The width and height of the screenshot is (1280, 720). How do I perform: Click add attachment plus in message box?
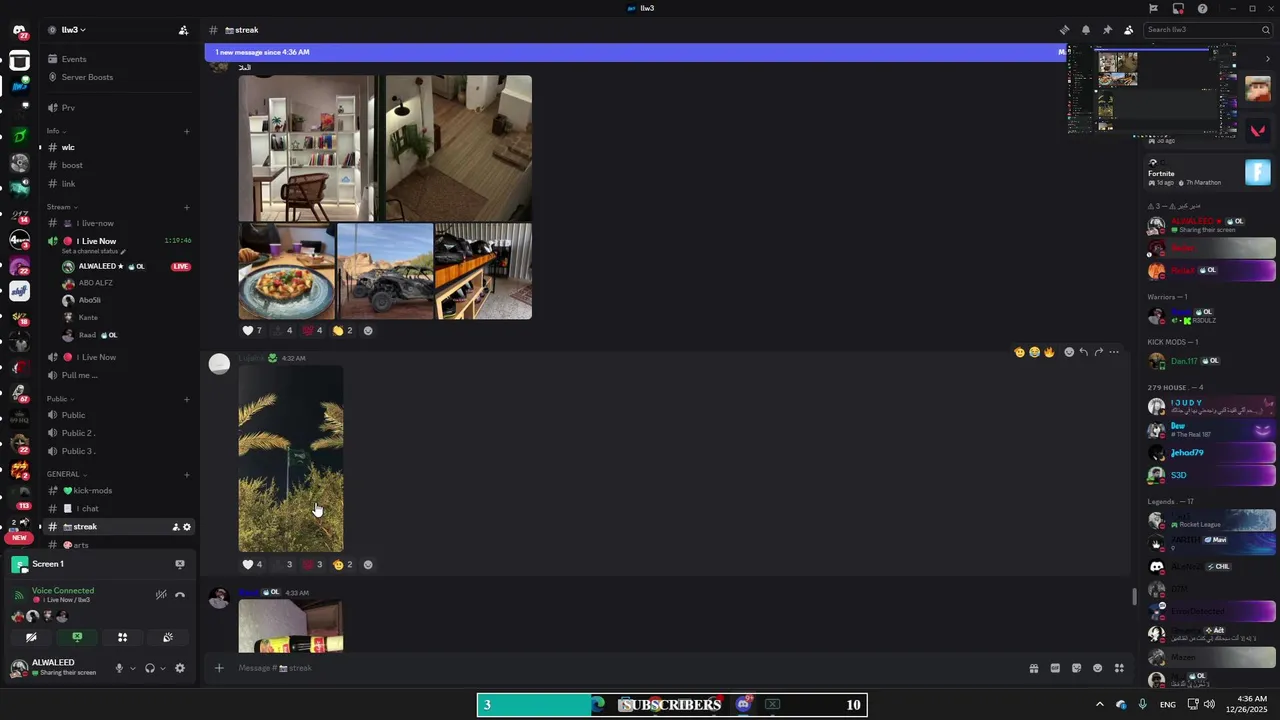click(219, 668)
